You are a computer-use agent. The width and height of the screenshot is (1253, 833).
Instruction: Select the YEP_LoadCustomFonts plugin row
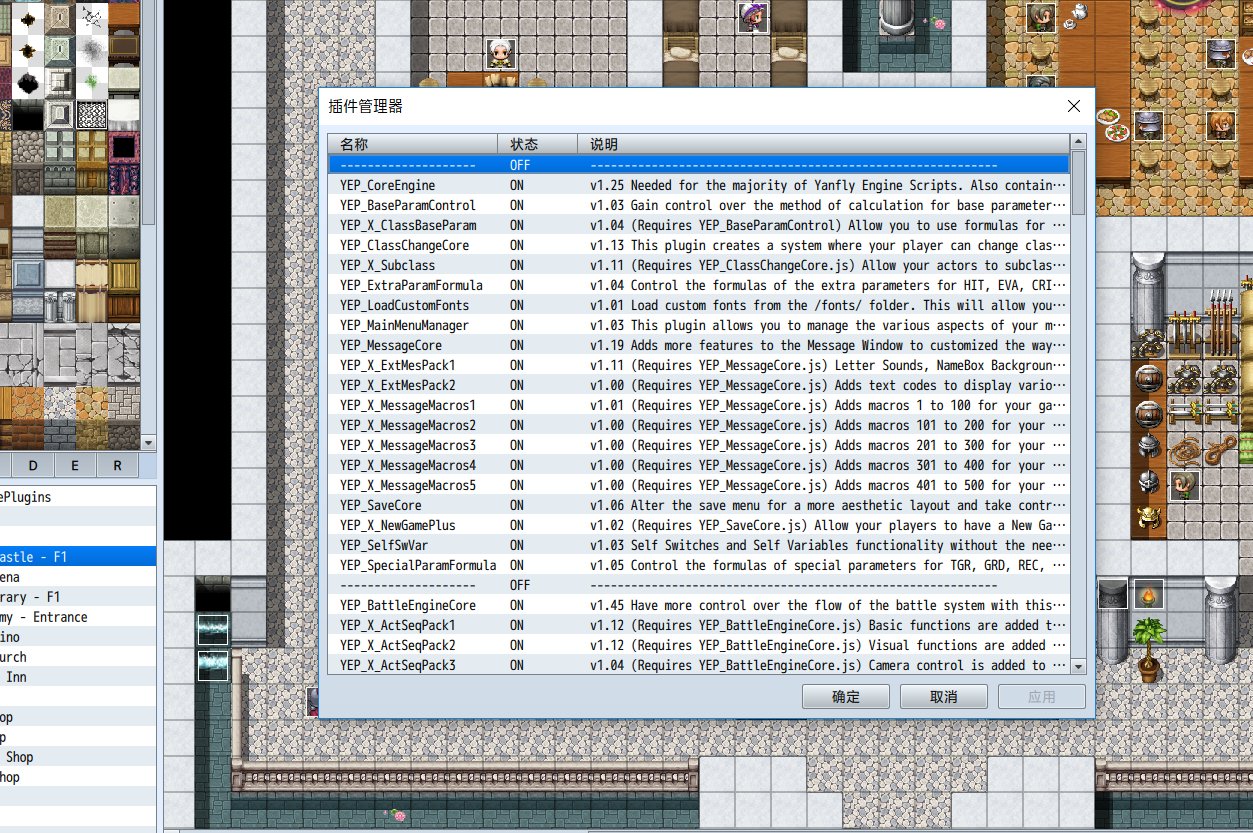699,305
